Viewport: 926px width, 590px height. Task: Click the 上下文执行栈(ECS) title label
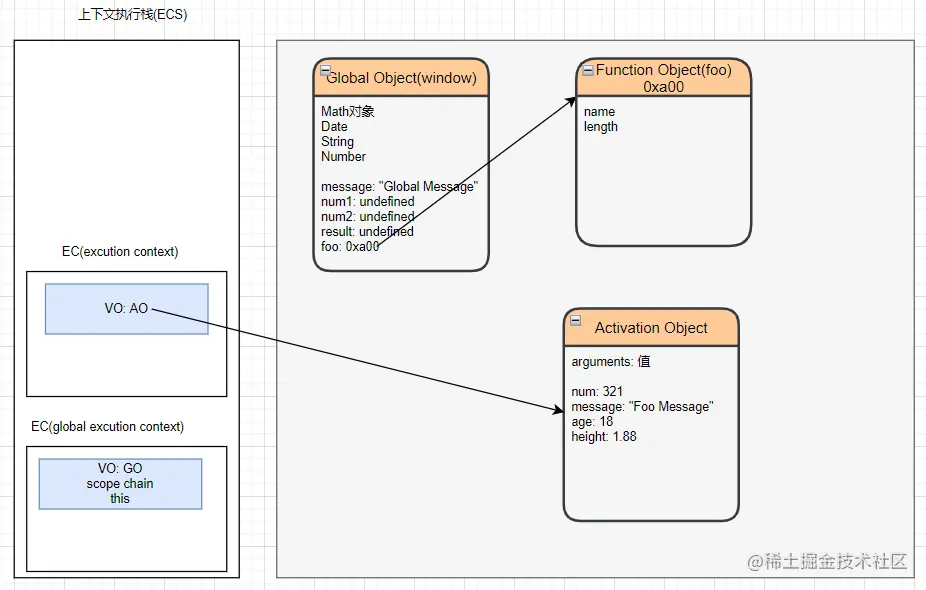[x=132, y=14]
